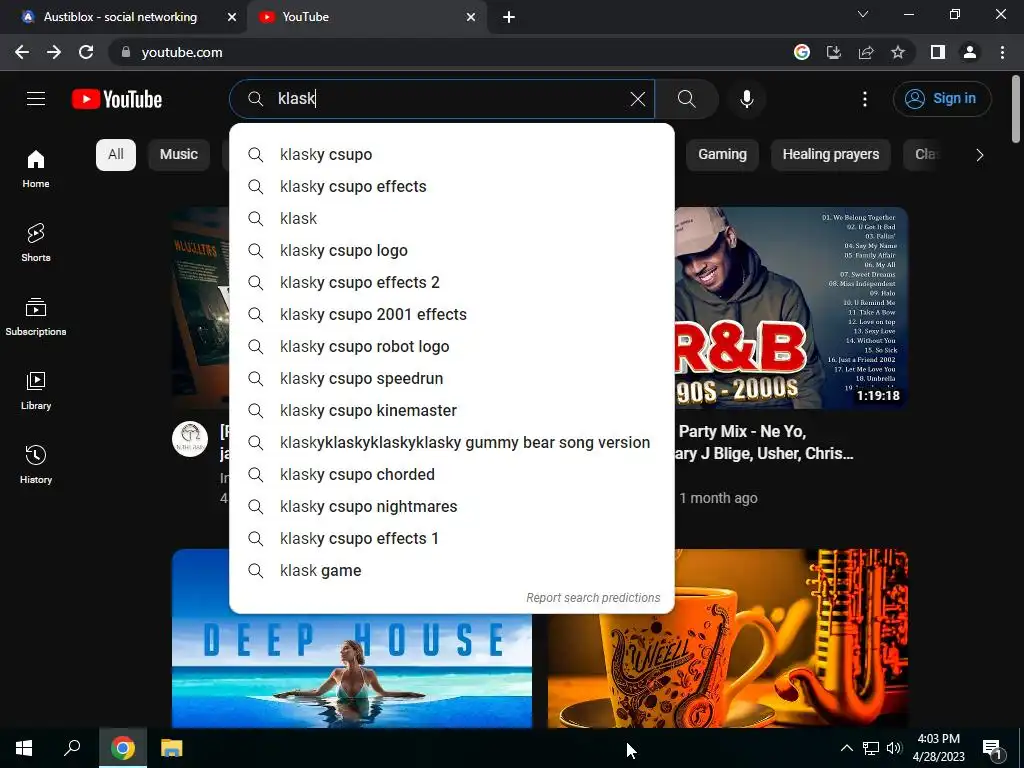This screenshot has height=768, width=1024.
Task: Click the Sign in button
Action: 942,99
